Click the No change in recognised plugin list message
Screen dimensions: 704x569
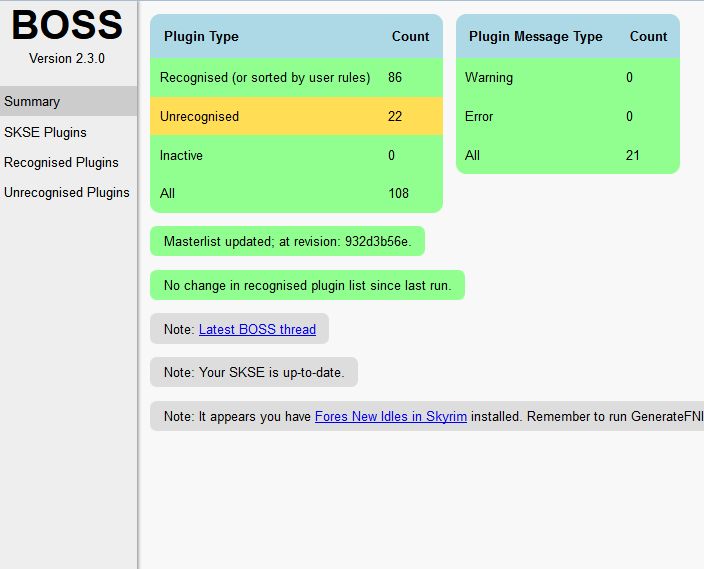(308, 285)
